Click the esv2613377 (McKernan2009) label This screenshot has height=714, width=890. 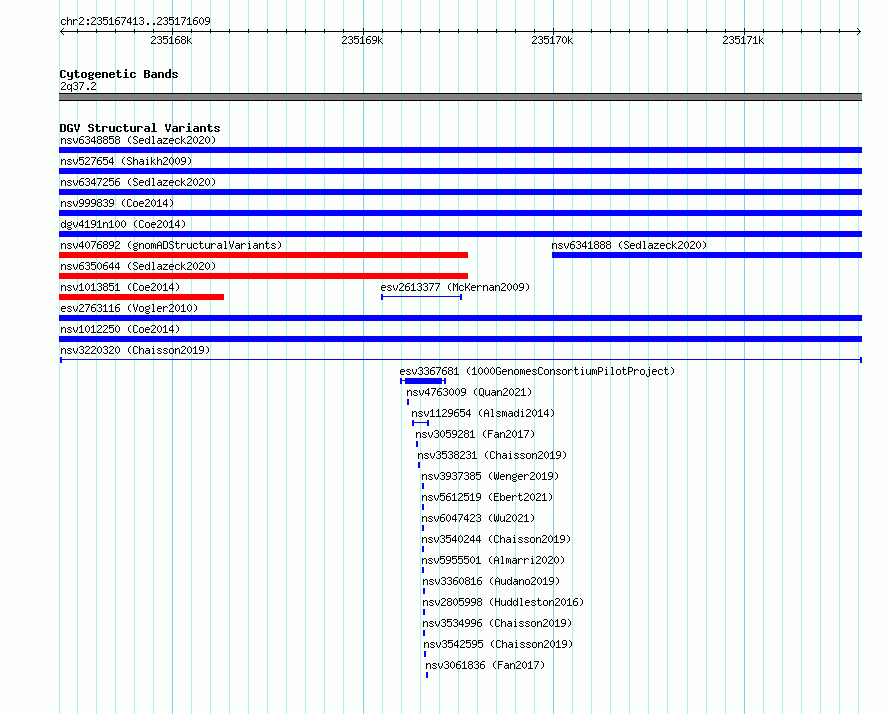tap(455, 287)
